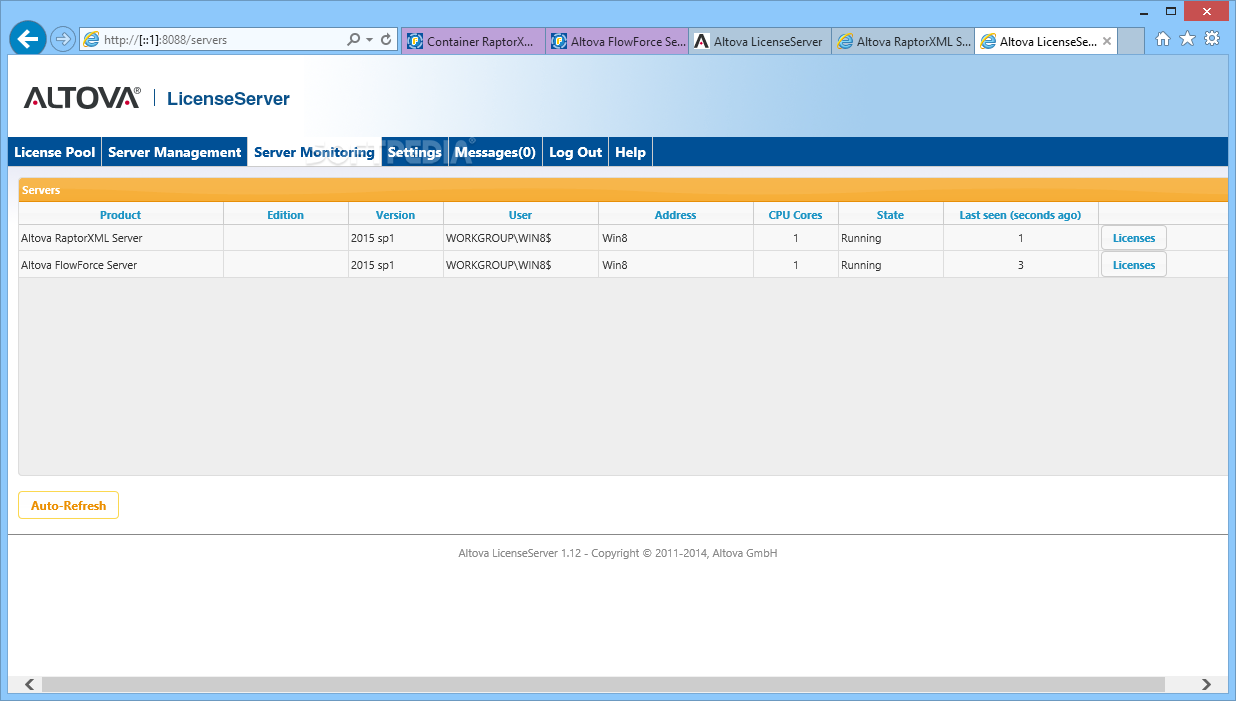Select the Server Monitoring menu tab
The width and height of the screenshot is (1236, 701).
314,152
